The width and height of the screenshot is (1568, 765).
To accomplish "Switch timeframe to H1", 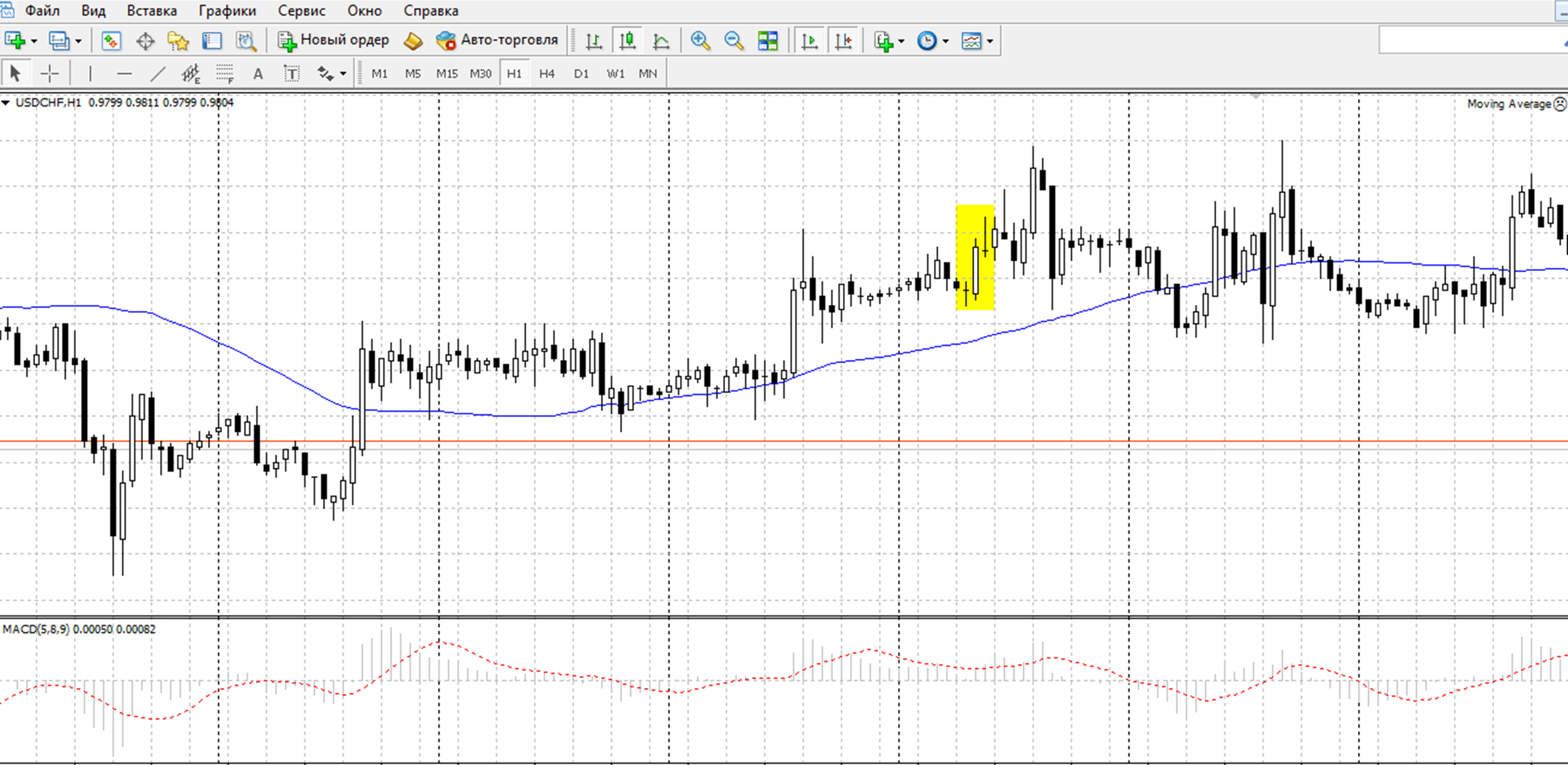I will [x=514, y=73].
